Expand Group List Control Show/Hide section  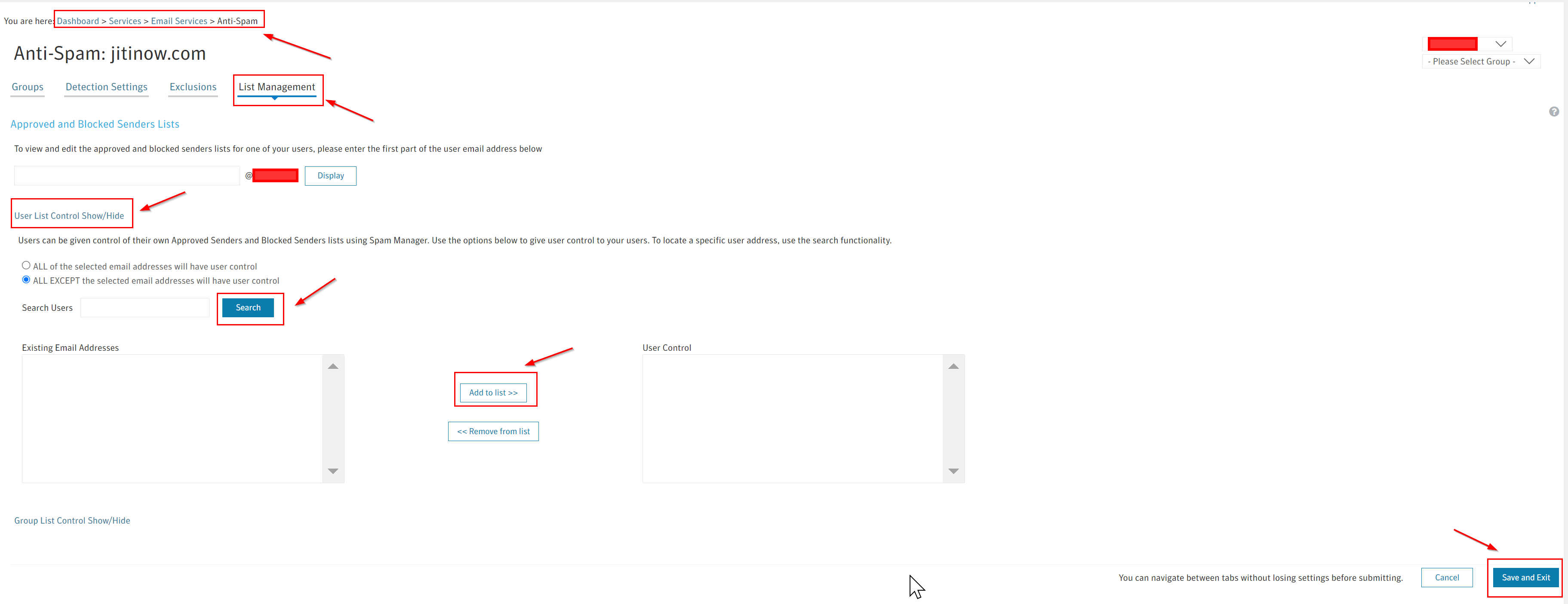[72, 521]
